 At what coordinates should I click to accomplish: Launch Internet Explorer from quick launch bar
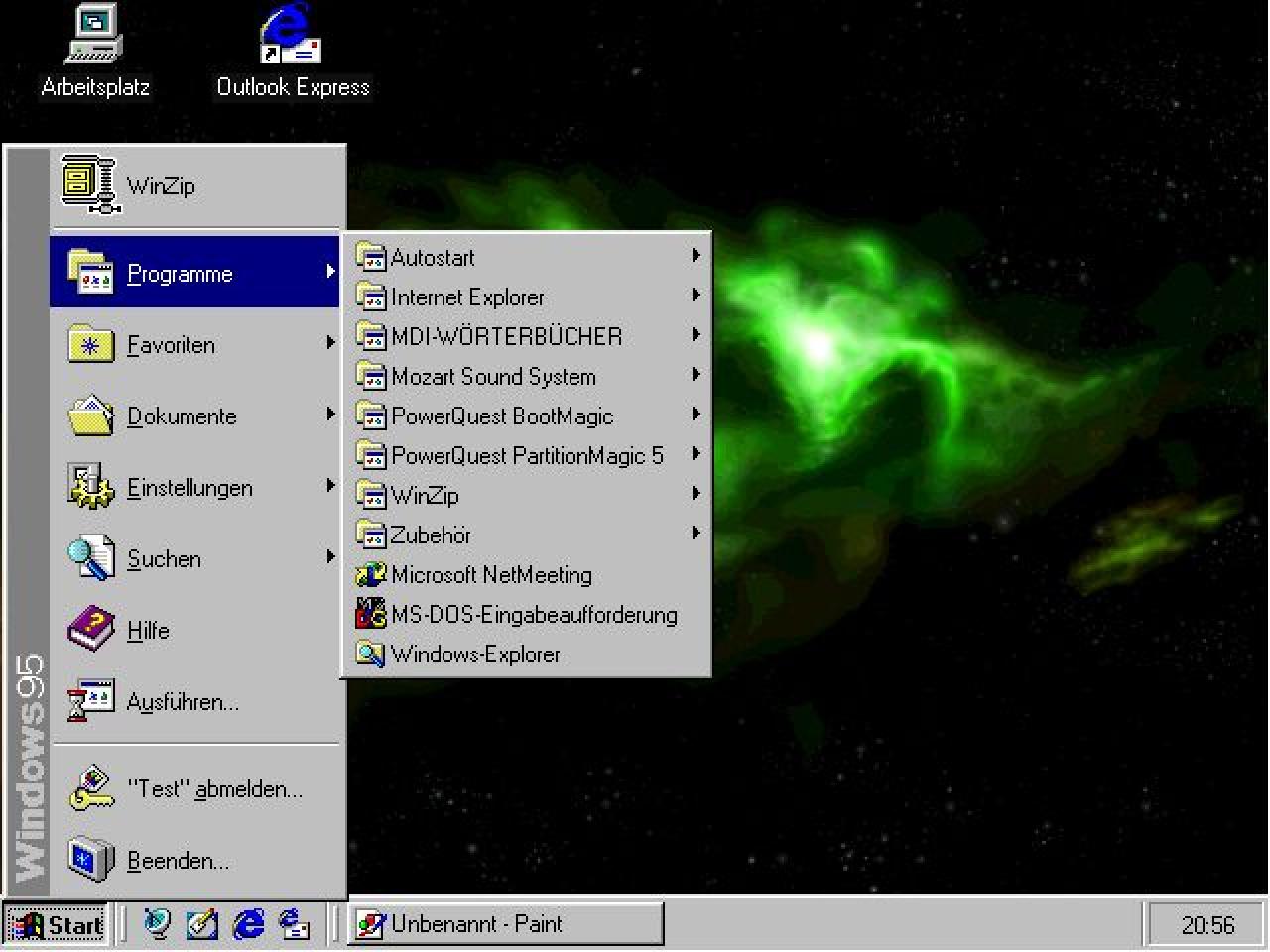click(x=248, y=924)
